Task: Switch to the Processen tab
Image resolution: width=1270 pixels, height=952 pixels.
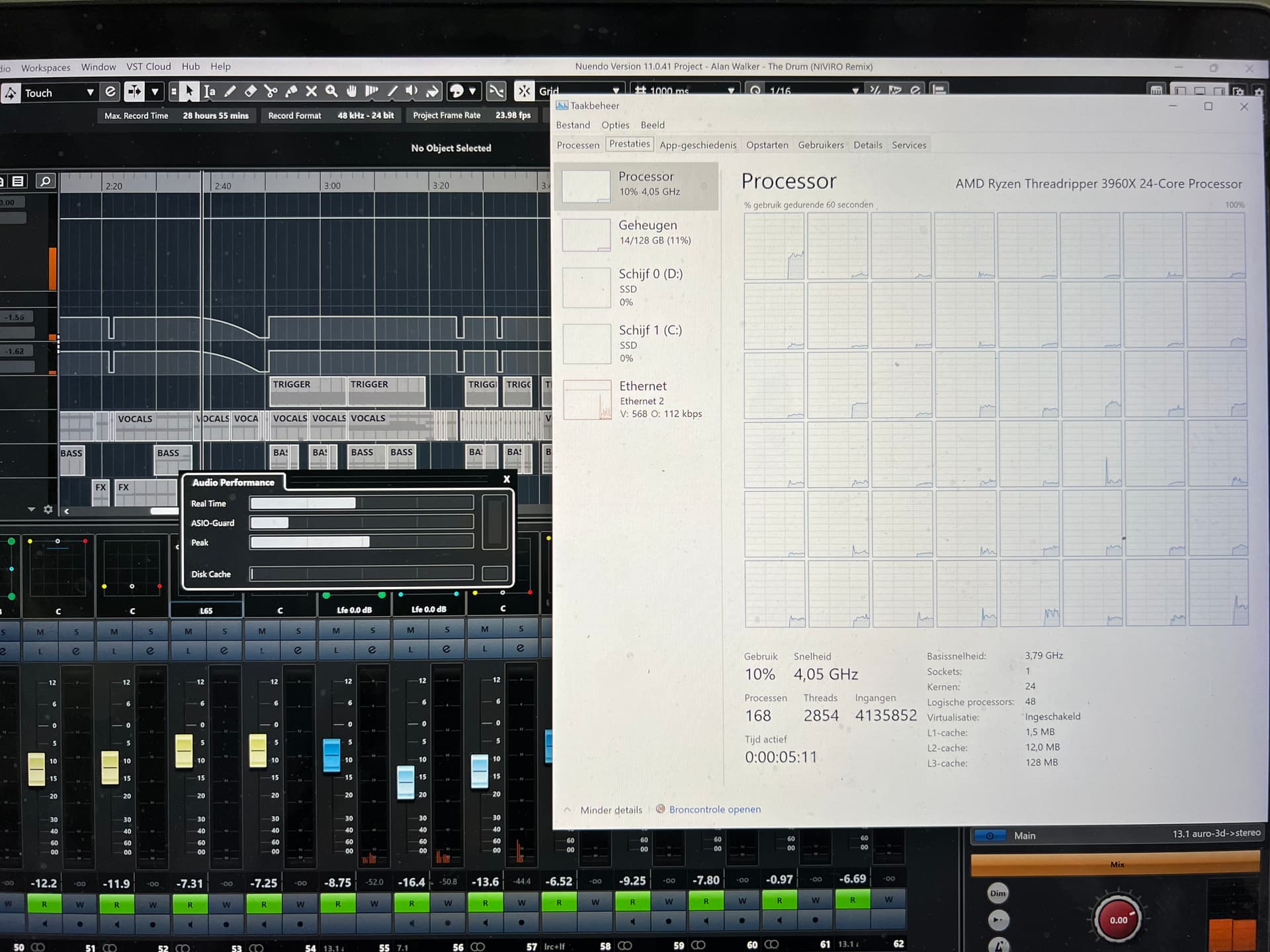Action: (577, 145)
